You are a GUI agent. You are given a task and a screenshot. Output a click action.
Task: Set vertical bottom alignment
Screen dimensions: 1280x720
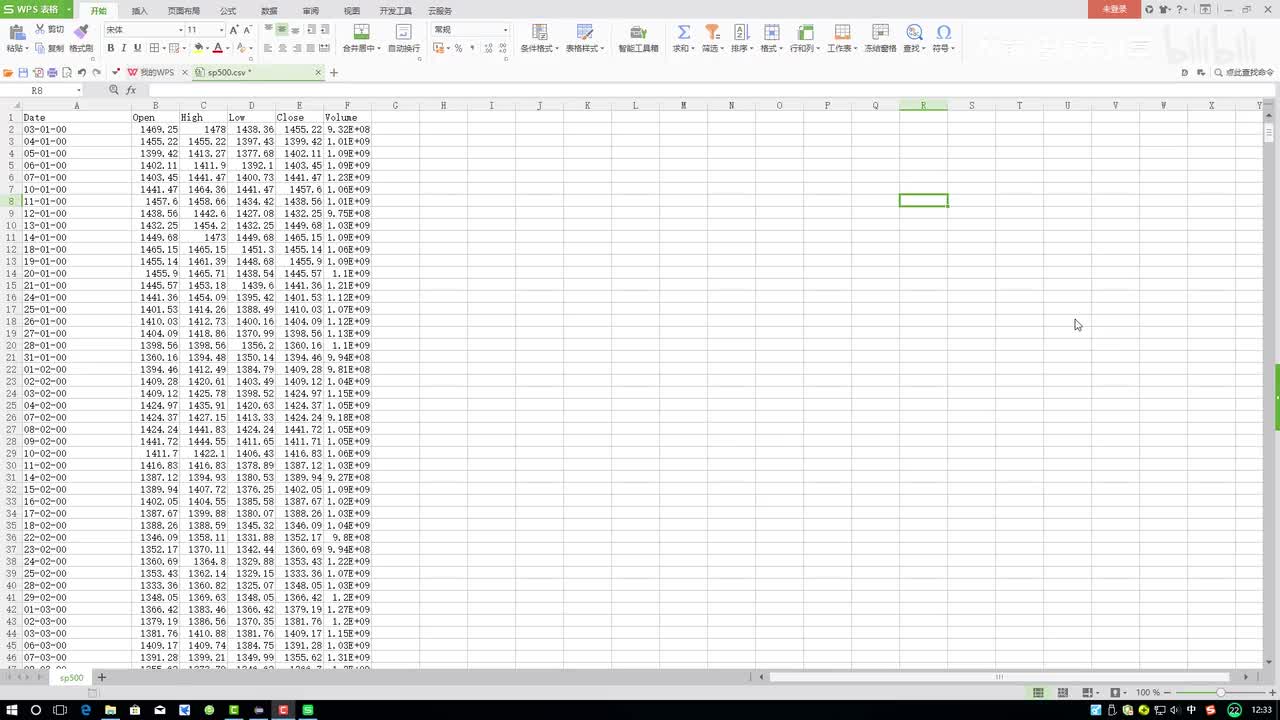coord(296,30)
